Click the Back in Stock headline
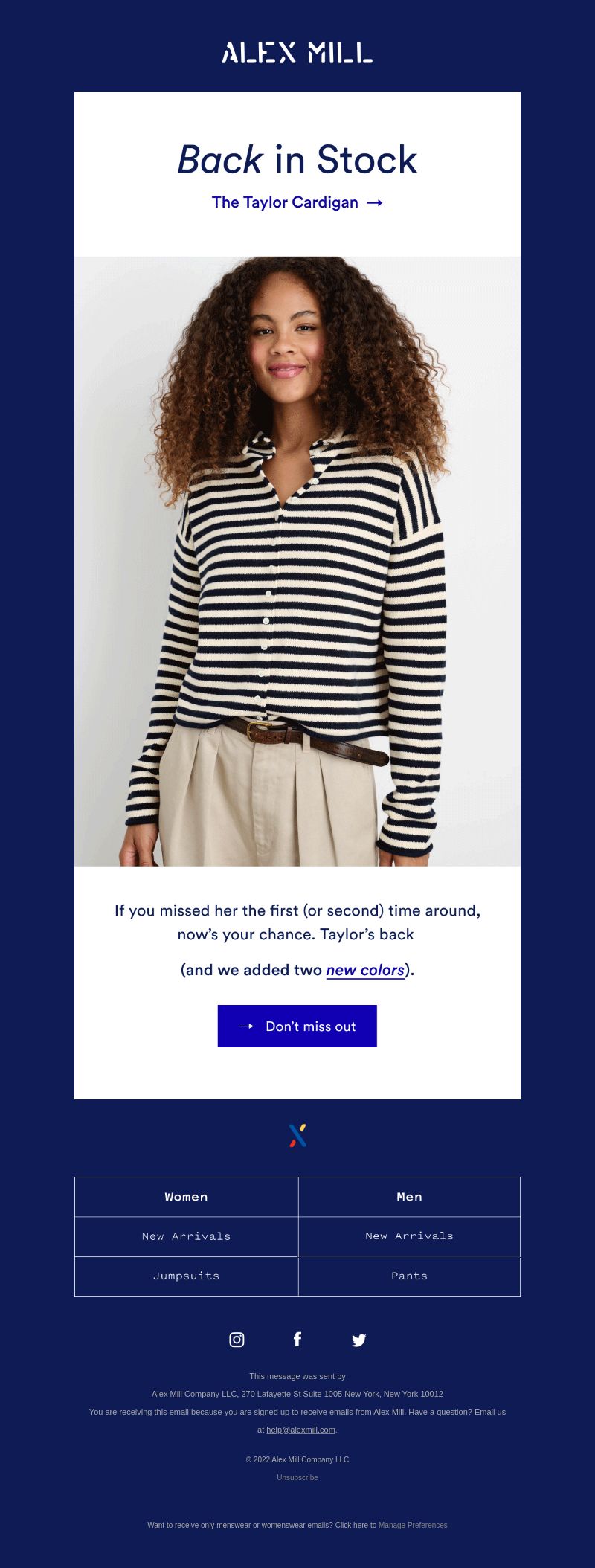The image size is (595, 1568). tap(297, 159)
